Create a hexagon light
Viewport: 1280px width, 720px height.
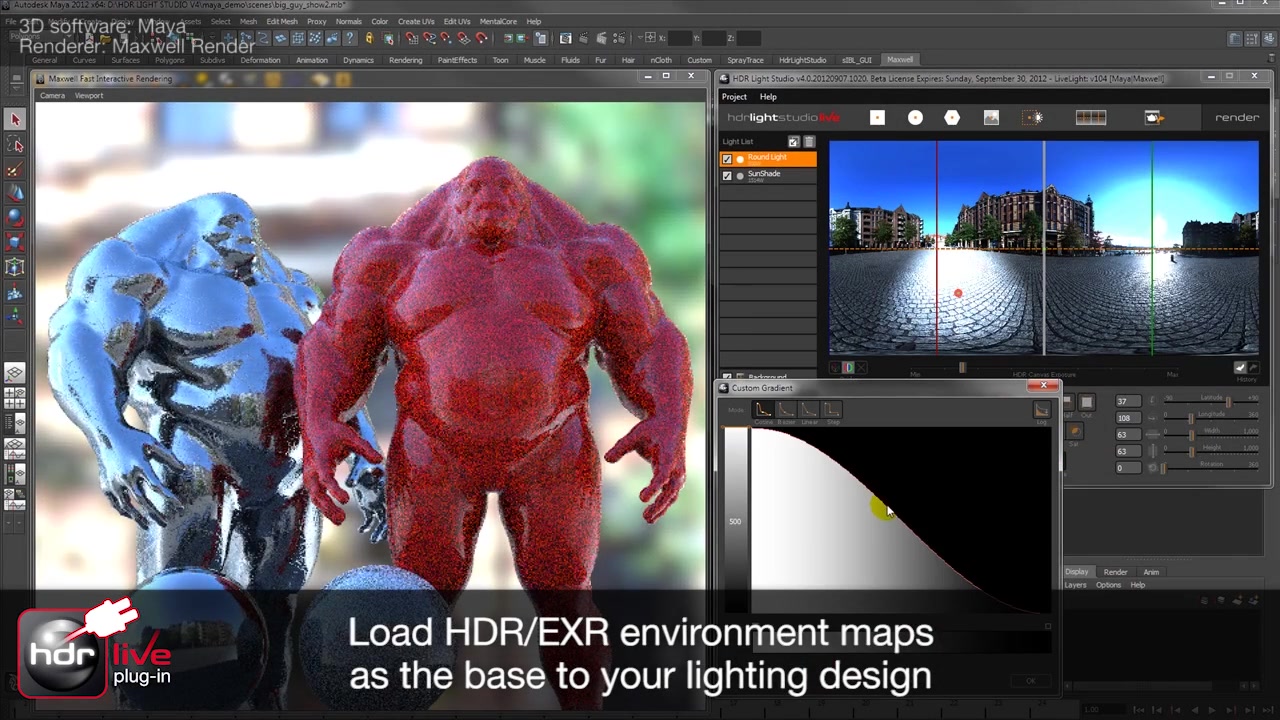[952, 117]
